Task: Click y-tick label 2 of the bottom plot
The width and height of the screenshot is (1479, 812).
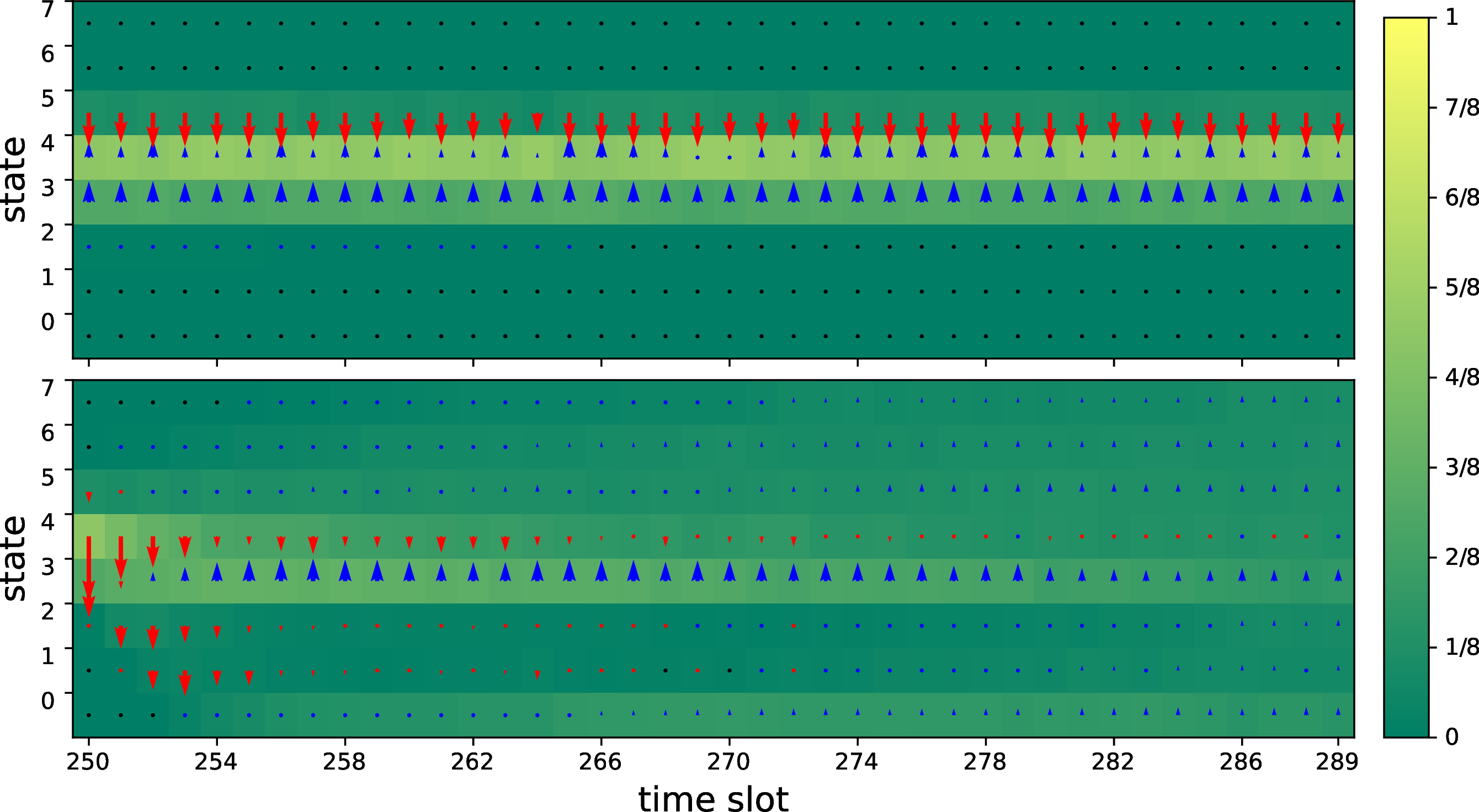Action: (48, 611)
